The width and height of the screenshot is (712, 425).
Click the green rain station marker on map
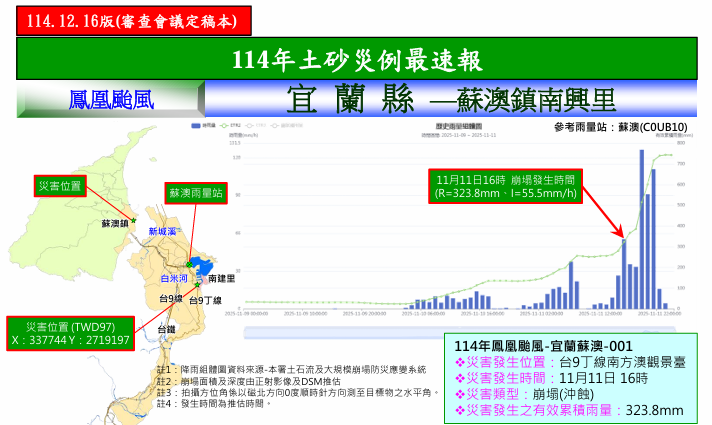(189, 264)
